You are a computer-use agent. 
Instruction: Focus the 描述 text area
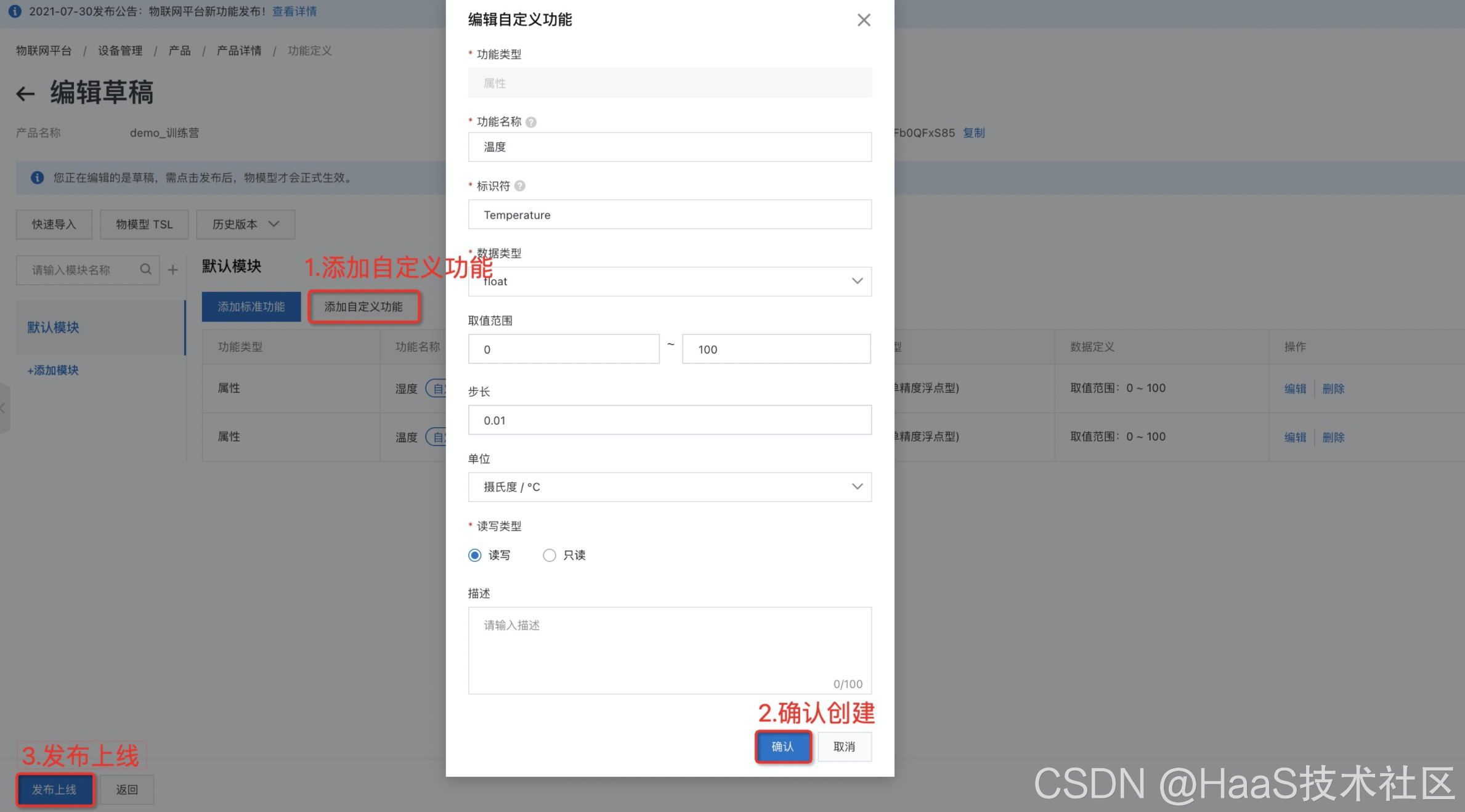tap(670, 651)
